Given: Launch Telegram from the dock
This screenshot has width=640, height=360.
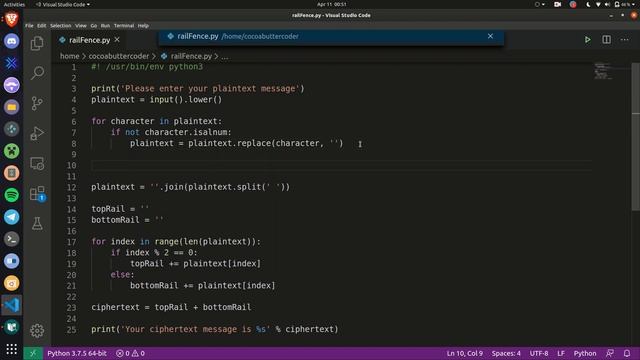Looking at the screenshot, I should point(11,217).
